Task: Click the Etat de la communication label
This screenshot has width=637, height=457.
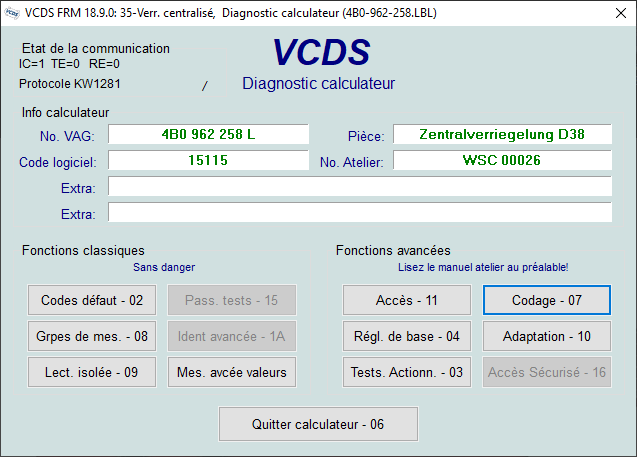Action: click(x=96, y=48)
